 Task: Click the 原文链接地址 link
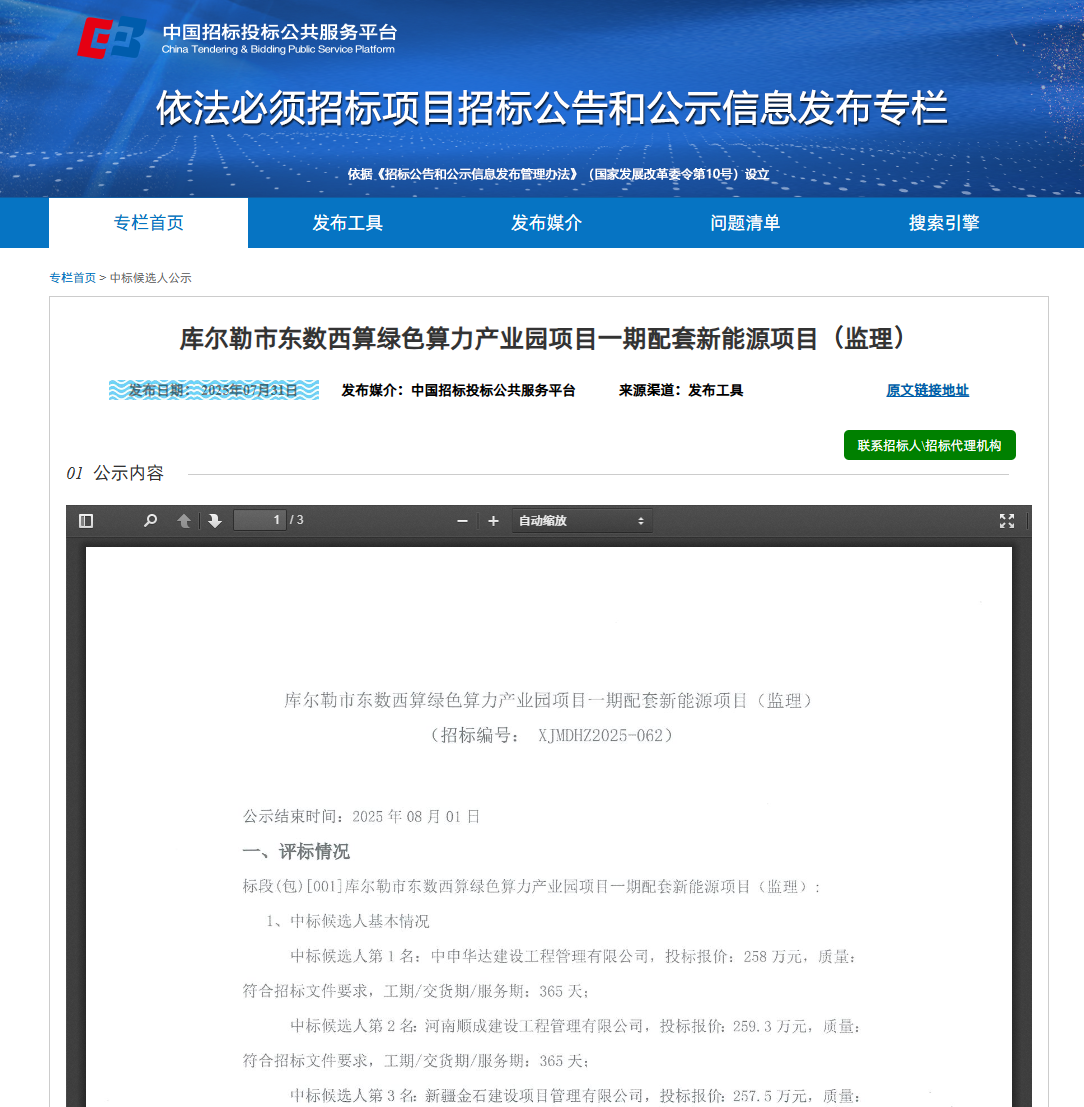[x=927, y=391]
